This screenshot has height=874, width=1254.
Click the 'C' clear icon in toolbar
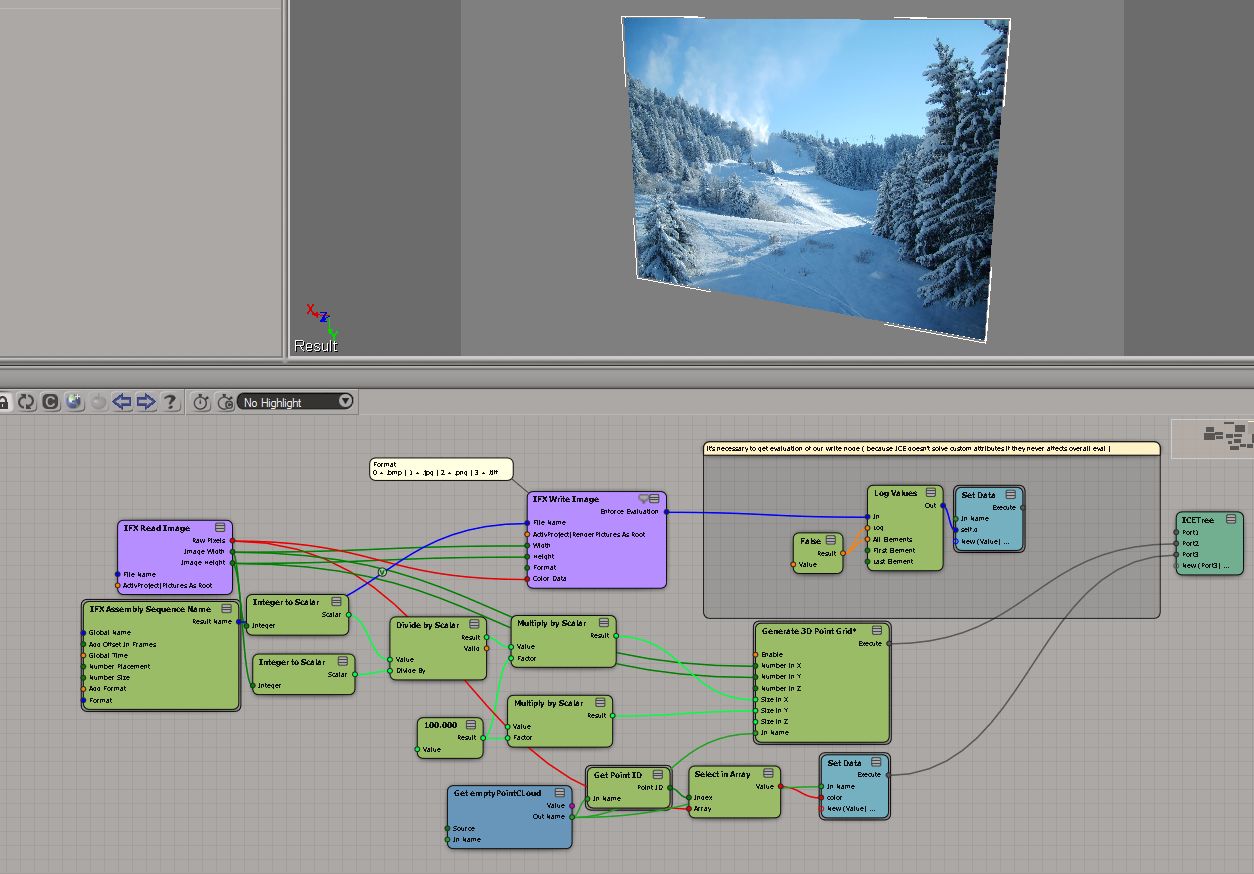[x=50, y=402]
